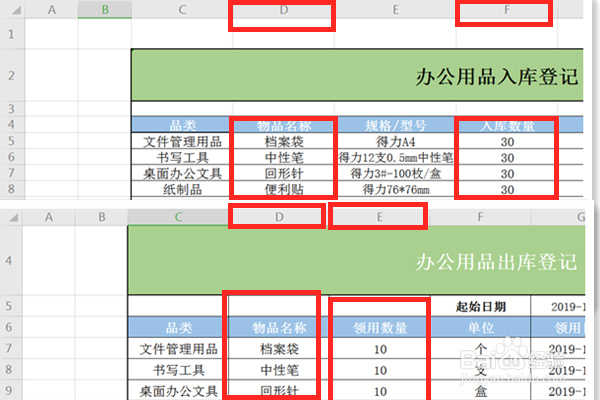Select row 8 header in 出库登记 sheet
The width and height of the screenshot is (600, 400).
click(11, 369)
